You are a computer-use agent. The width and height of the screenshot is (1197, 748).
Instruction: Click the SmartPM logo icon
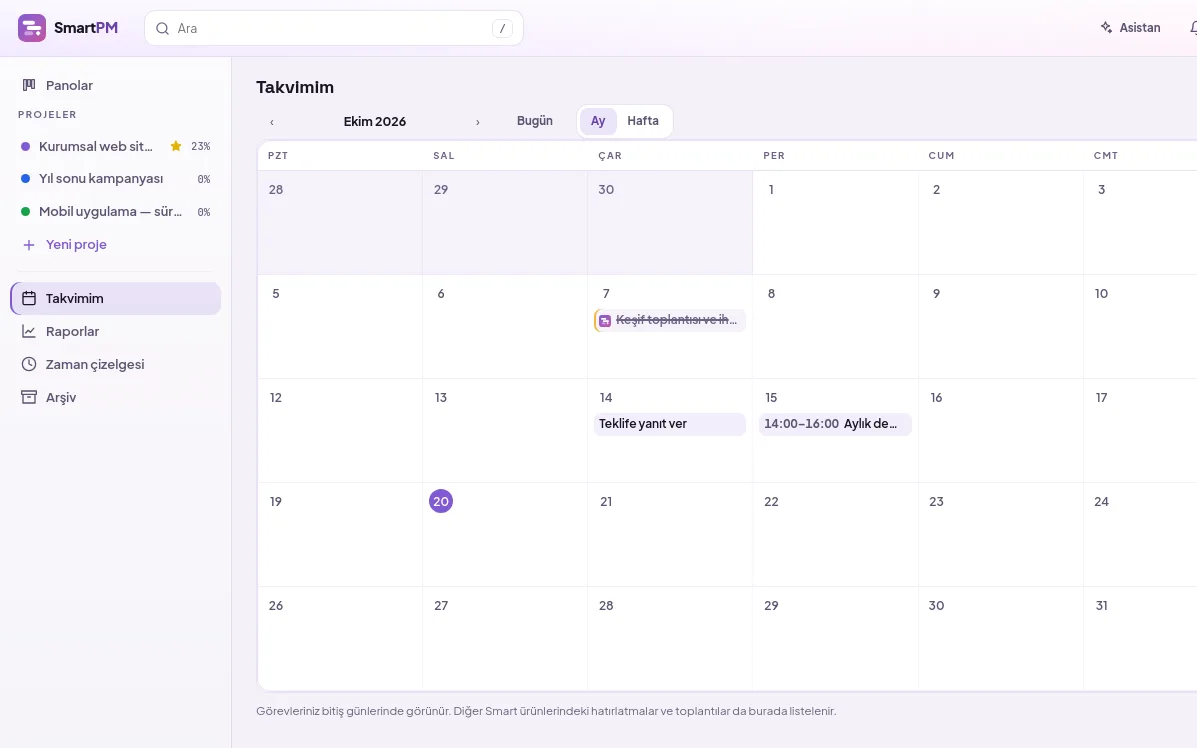tap(32, 28)
